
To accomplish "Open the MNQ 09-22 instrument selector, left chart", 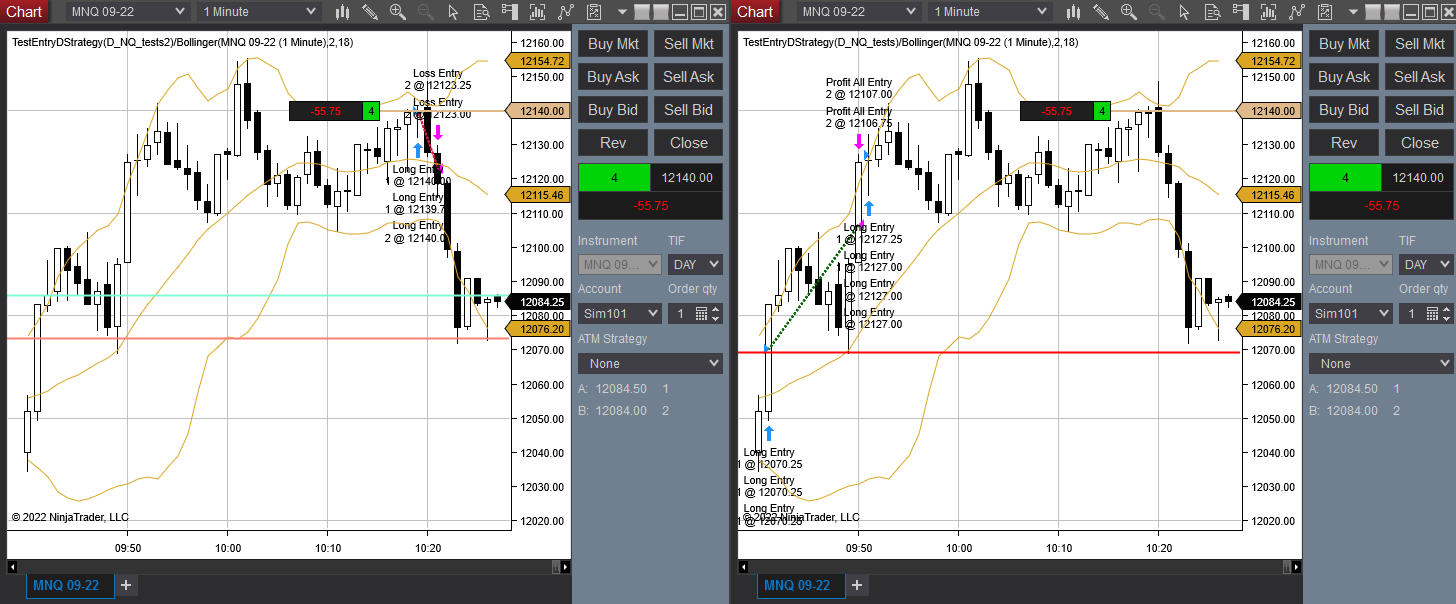I will pyautogui.click(x=127, y=12).
